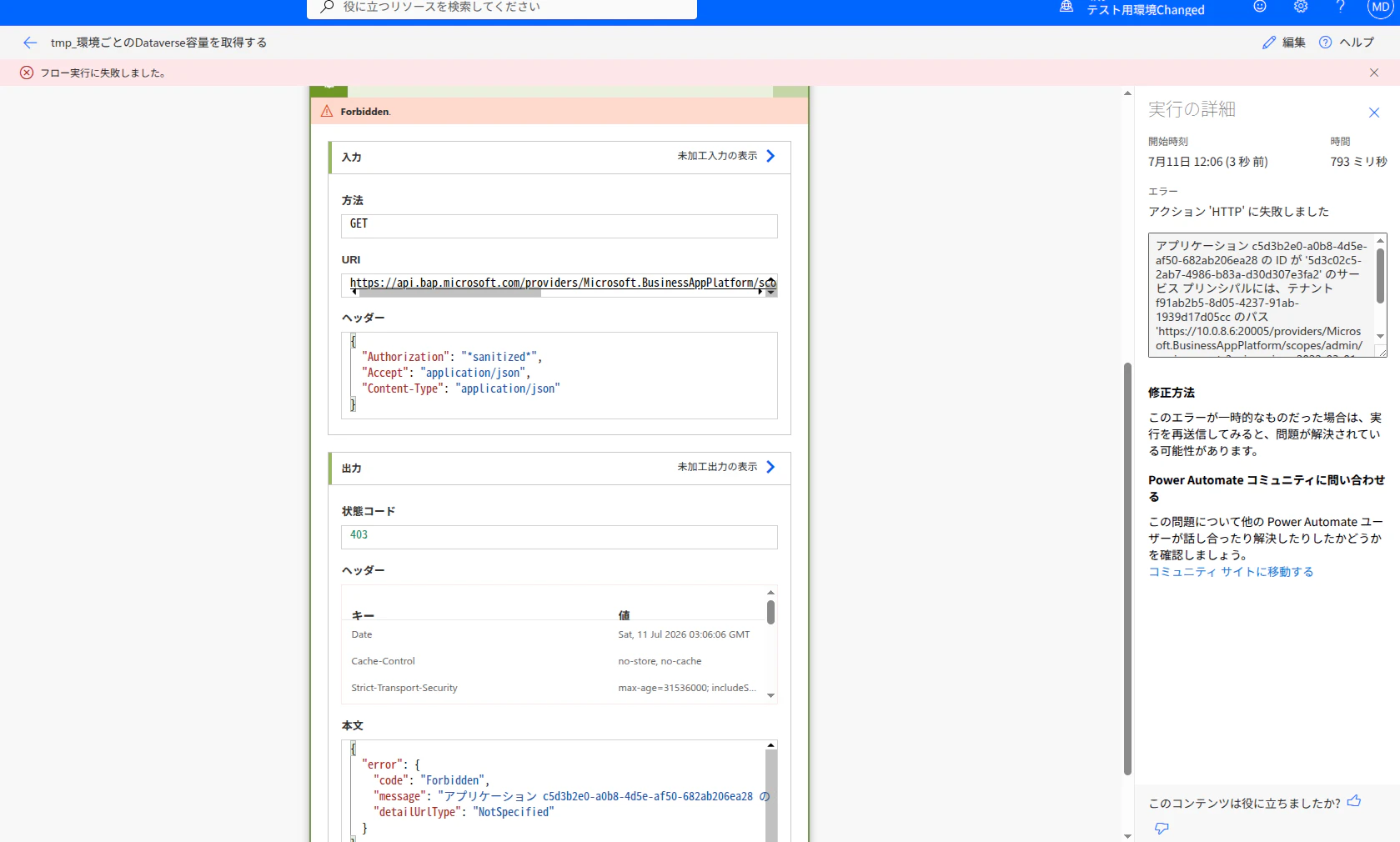The width and height of the screenshot is (1400, 842).
Task: Click headers table scrollbar down arrow
Action: click(770, 695)
